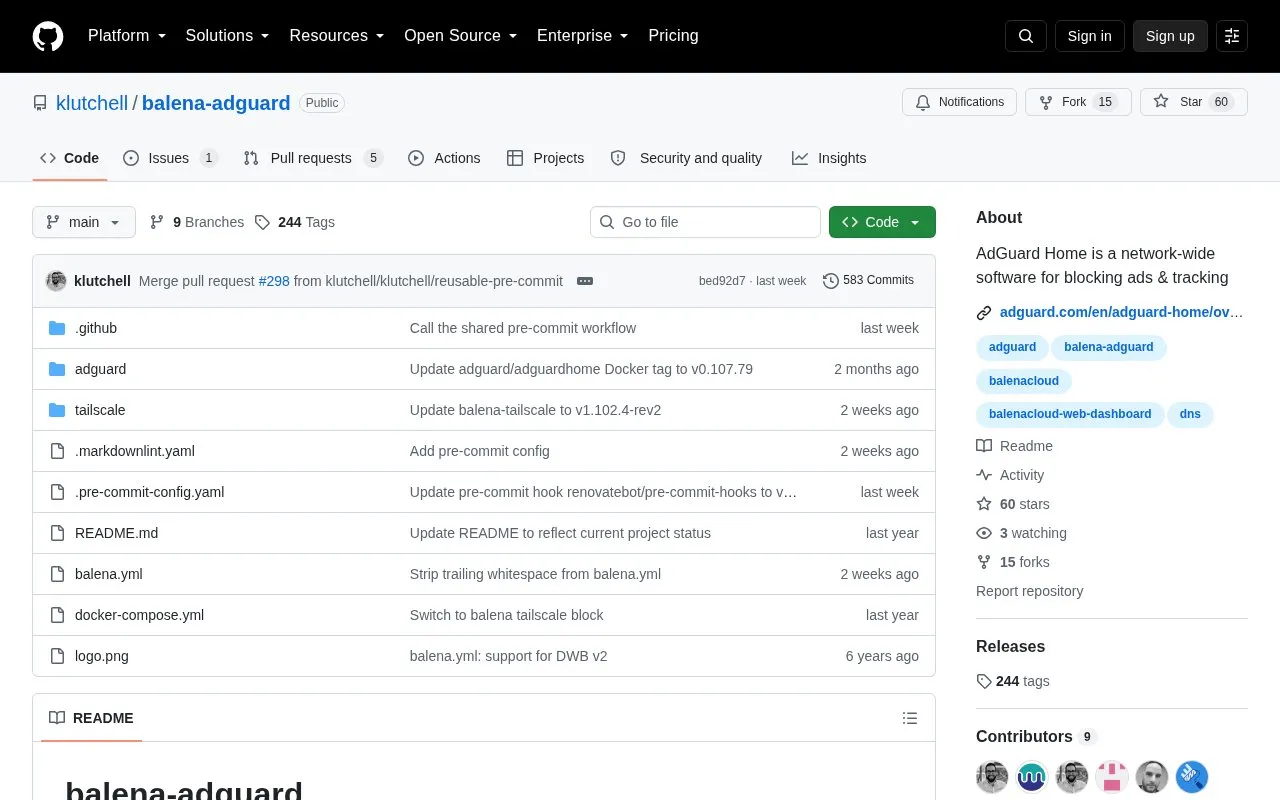Viewport: 1280px width, 800px height.
Task: Click the GitHub logo icon
Action: coord(48,36)
